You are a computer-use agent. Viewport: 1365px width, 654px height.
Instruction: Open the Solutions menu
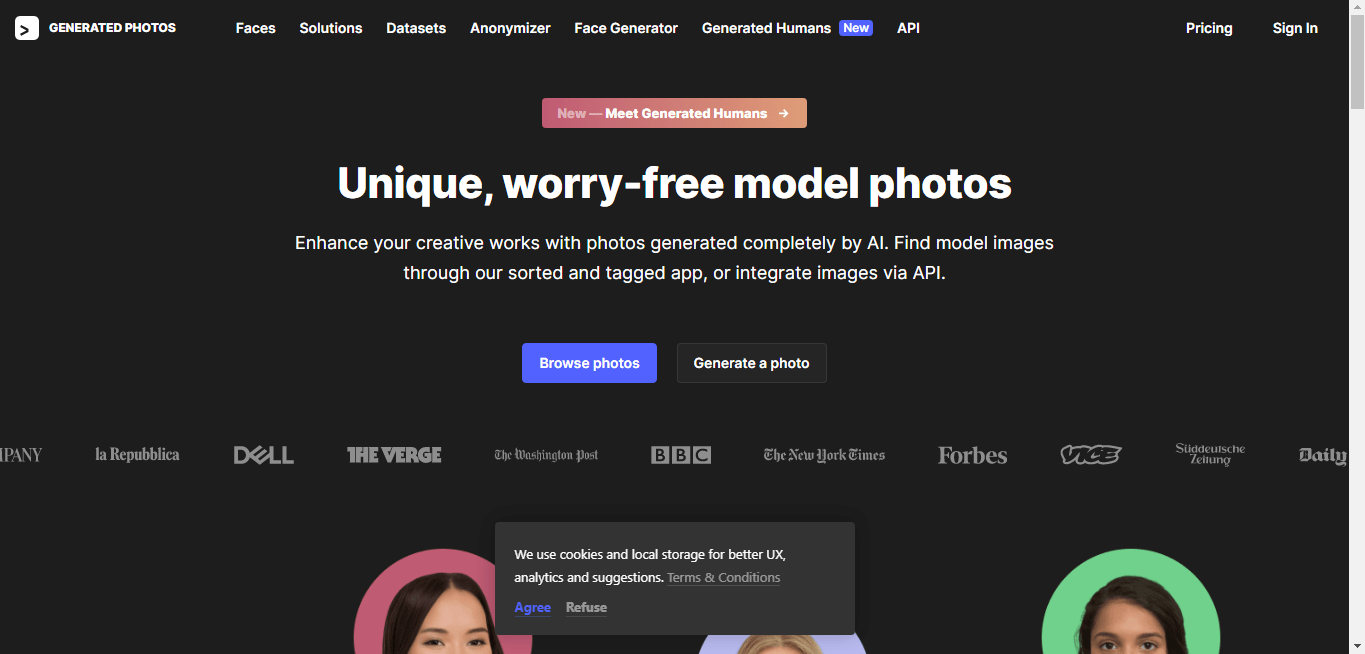(x=331, y=28)
